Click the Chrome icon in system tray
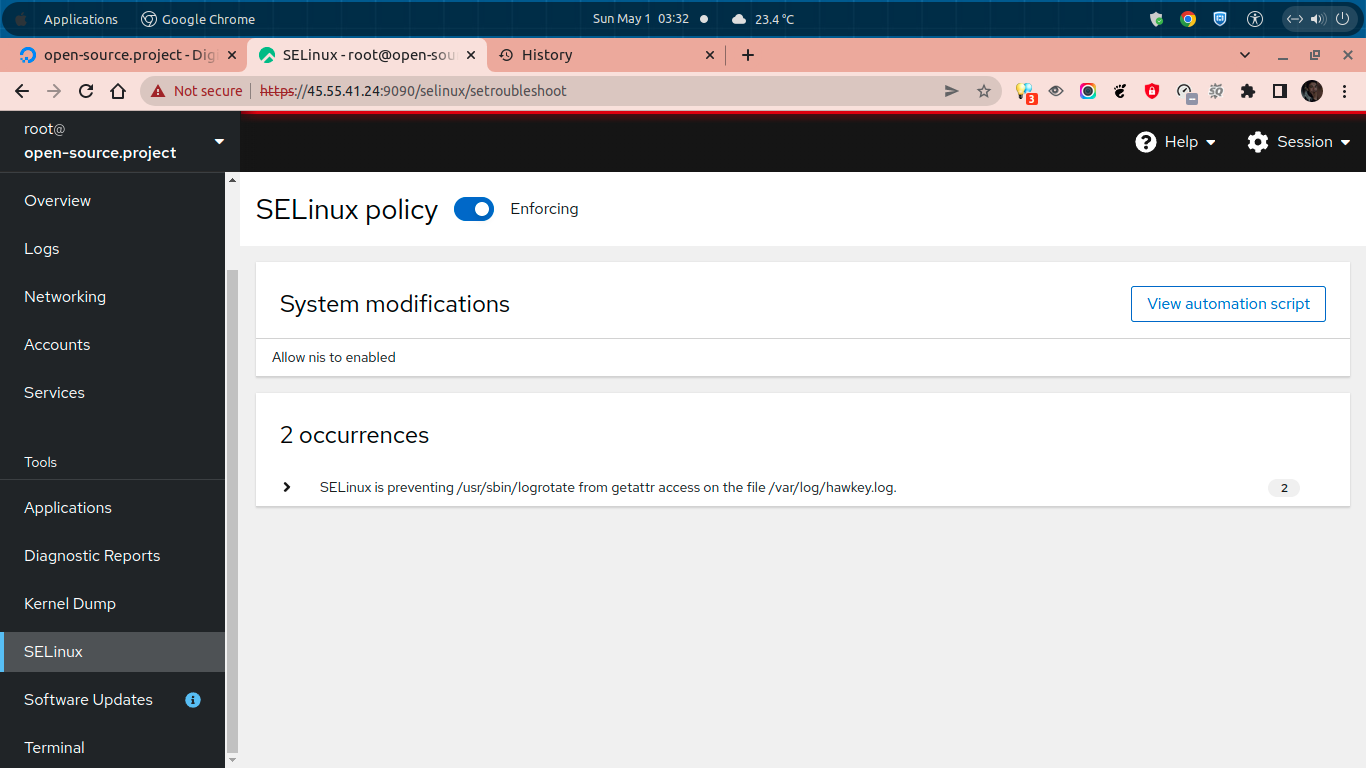This screenshot has width=1366, height=768. point(1188,19)
